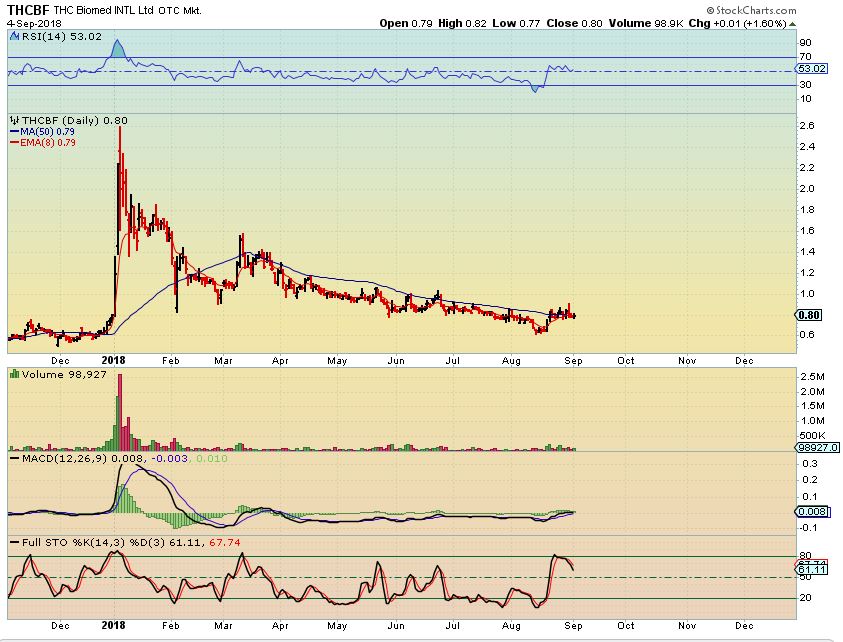Click the price axis tag 0.80
This screenshot has width=843, height=642.
tap(809, 315)
